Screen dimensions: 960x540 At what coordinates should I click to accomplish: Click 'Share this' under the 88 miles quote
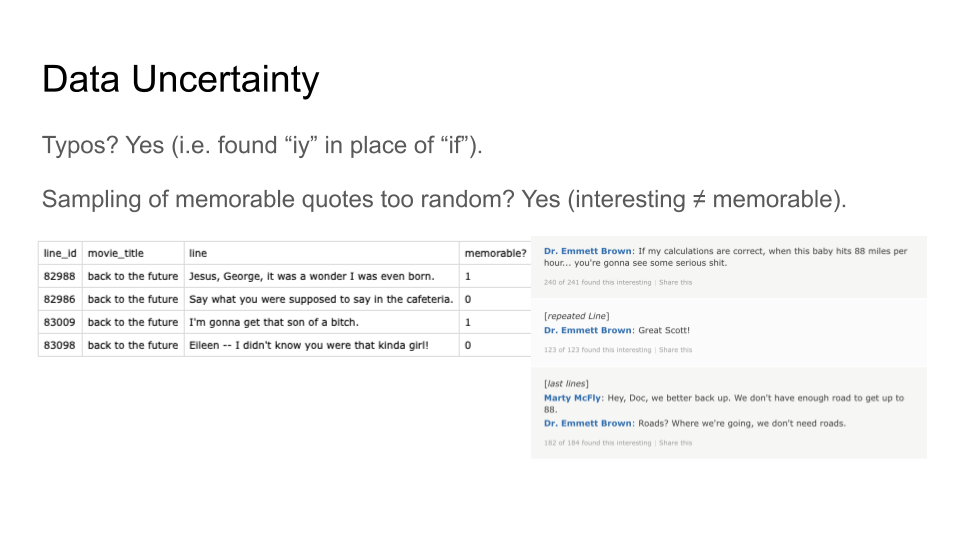[x=675, y=282]
